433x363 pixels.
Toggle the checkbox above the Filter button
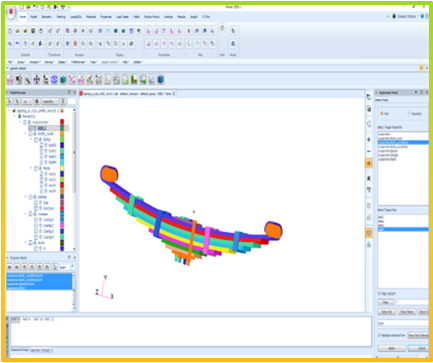coord(379,294)
